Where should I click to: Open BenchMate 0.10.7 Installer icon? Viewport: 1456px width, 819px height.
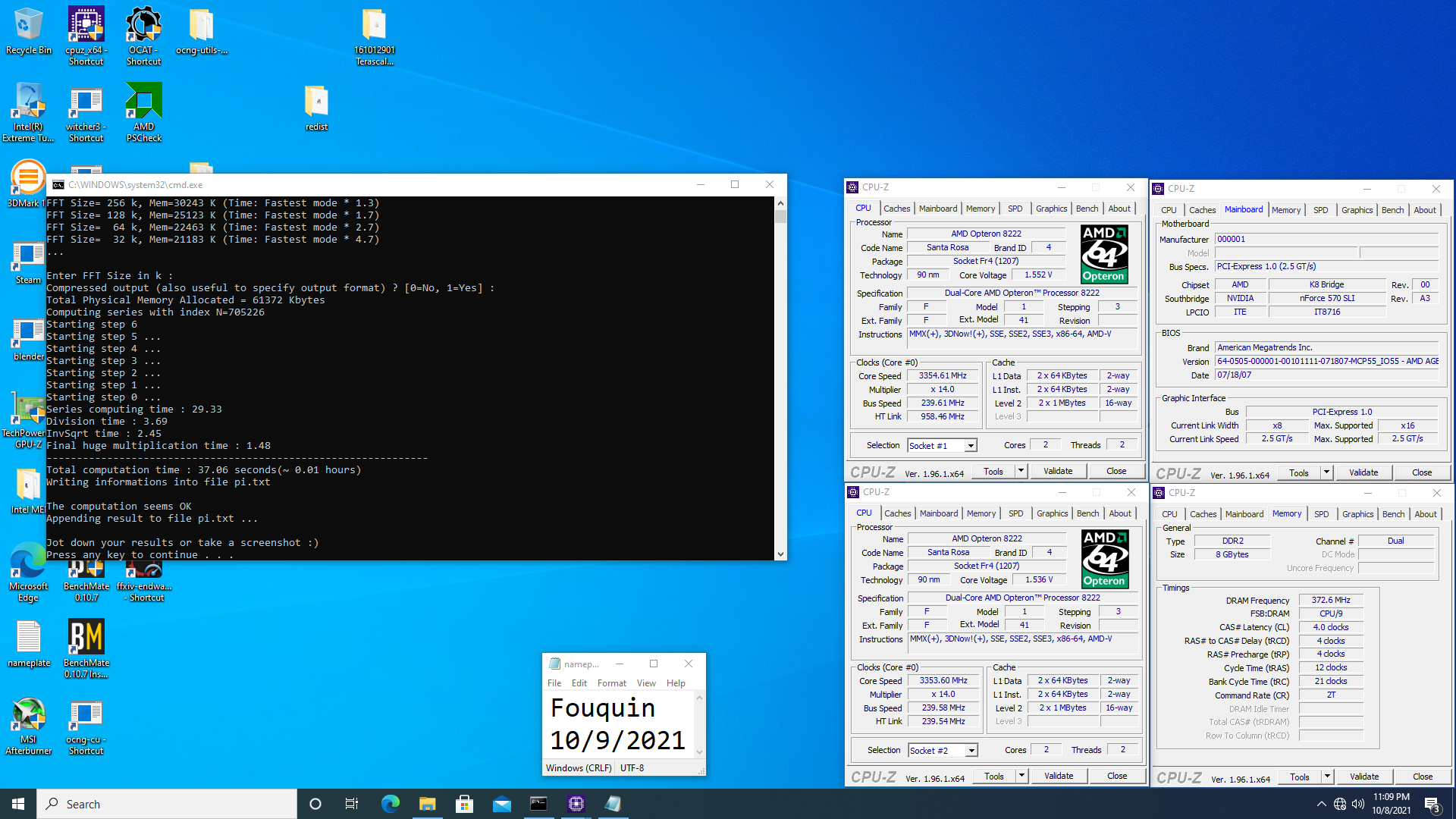[x=86, y=648]
